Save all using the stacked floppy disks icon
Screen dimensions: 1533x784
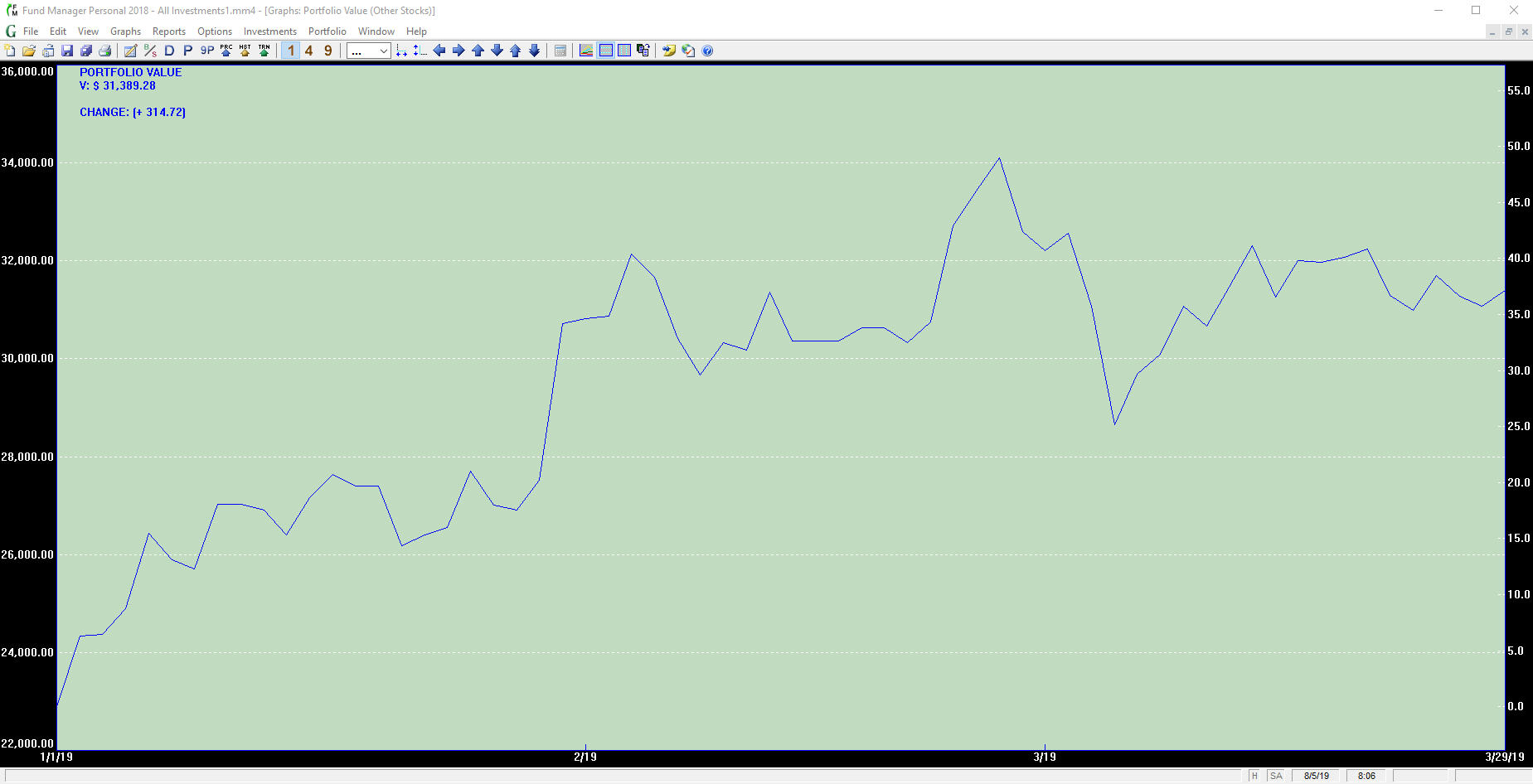(x=86, y=51)
